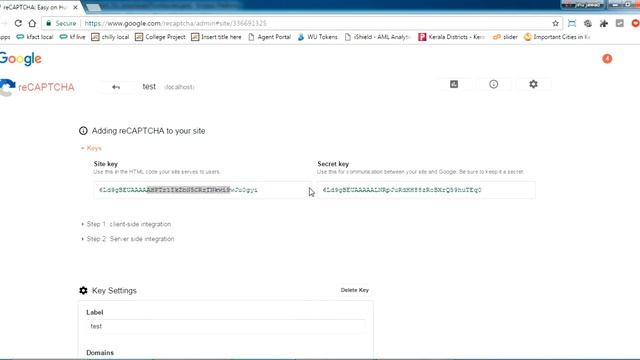Bookmark this page with the star icon

pos(555,23)
